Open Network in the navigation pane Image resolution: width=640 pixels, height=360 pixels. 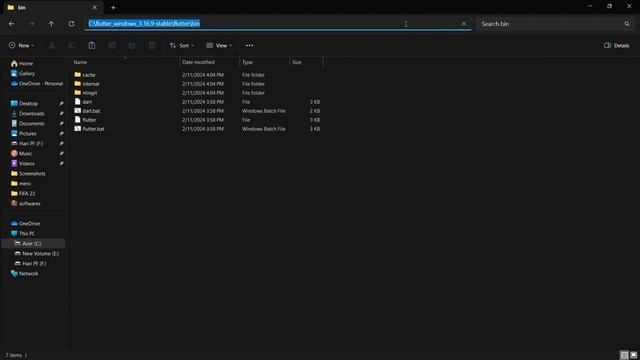tap(28, 273)
